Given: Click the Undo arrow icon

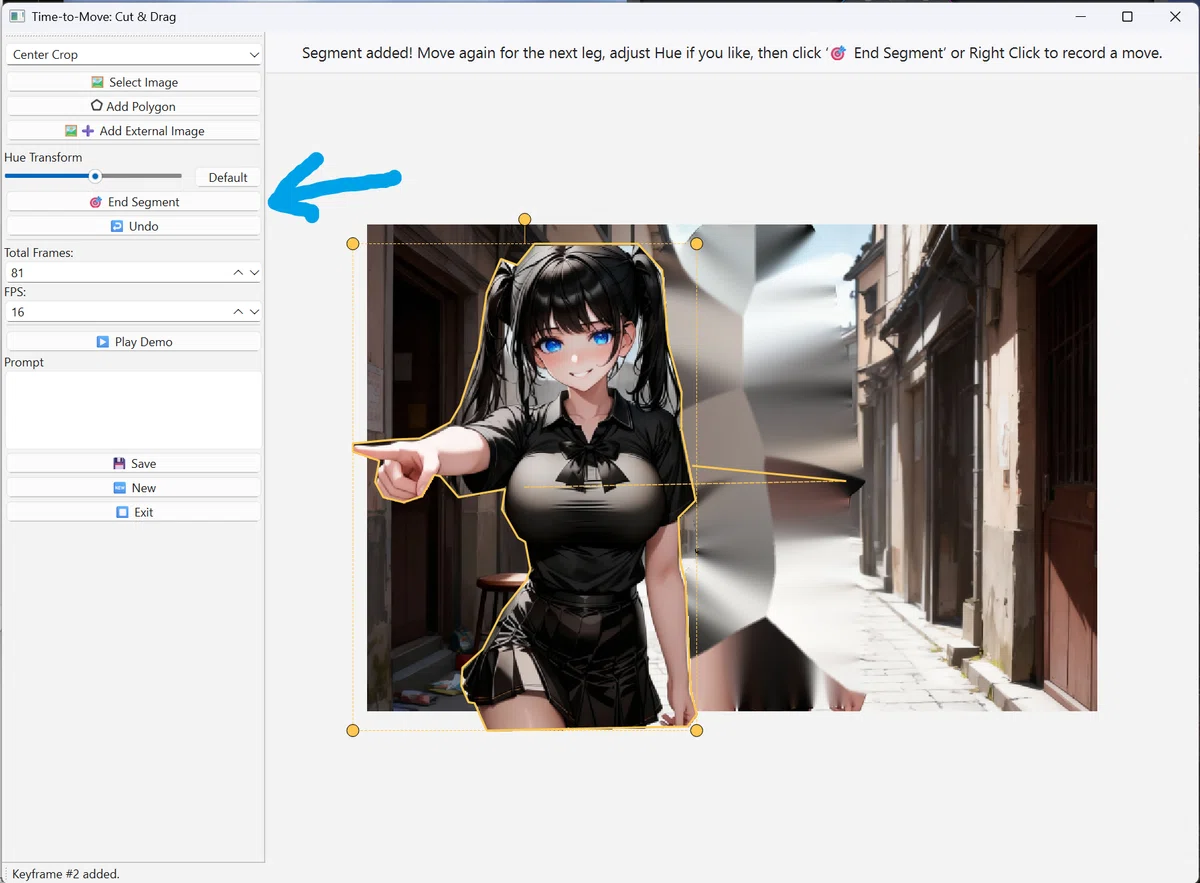Looking at the screenshot, I should click(117, 226).
